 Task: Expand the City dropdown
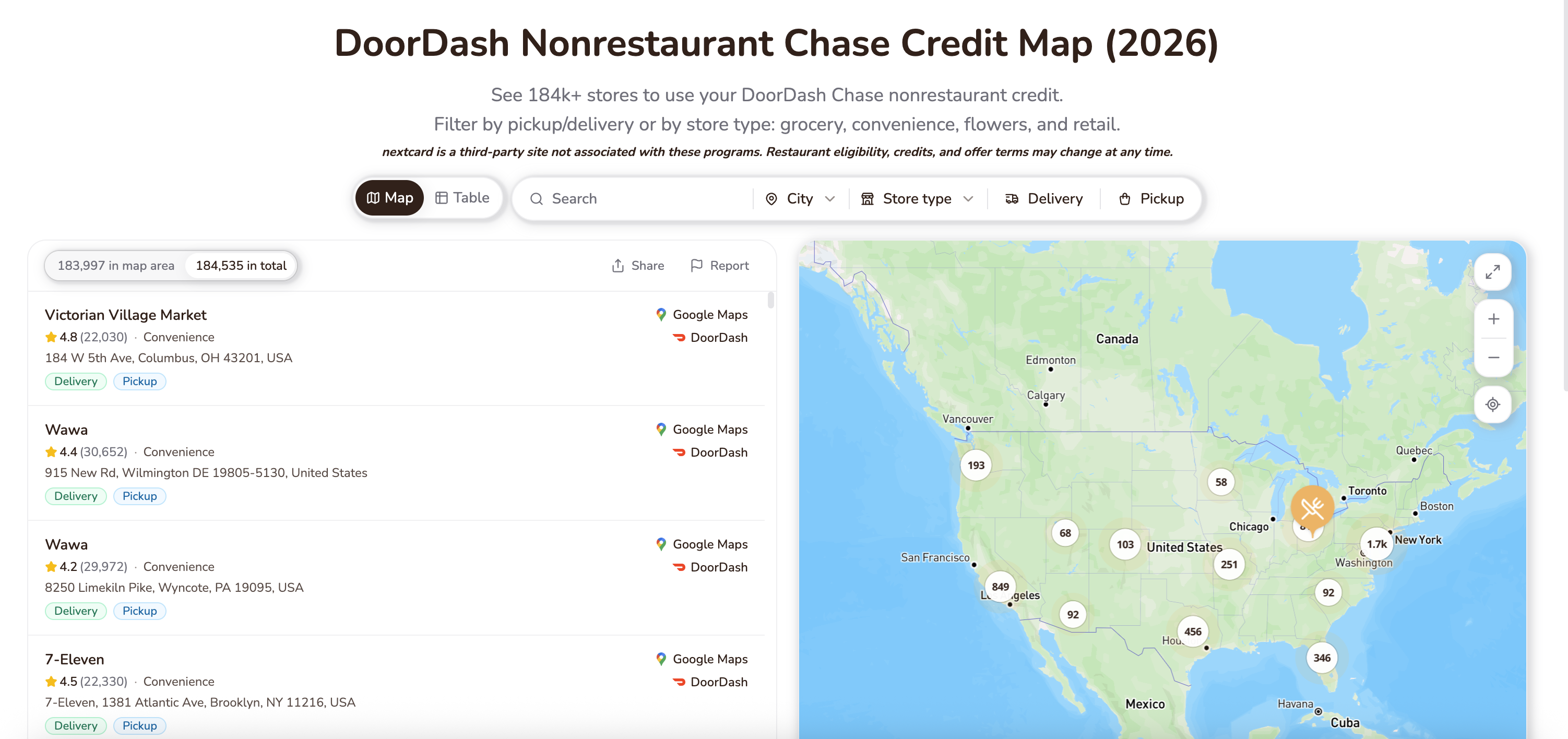800,198
